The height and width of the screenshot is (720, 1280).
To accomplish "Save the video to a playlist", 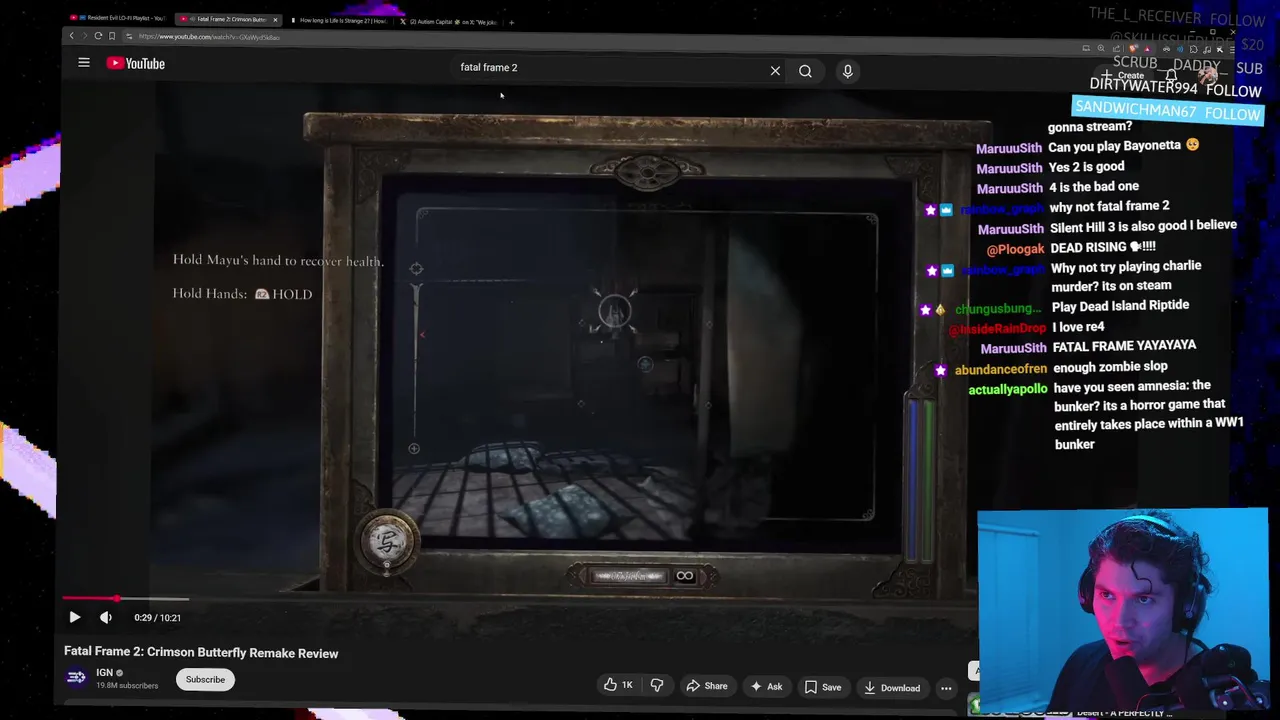I will coord(823,687).
